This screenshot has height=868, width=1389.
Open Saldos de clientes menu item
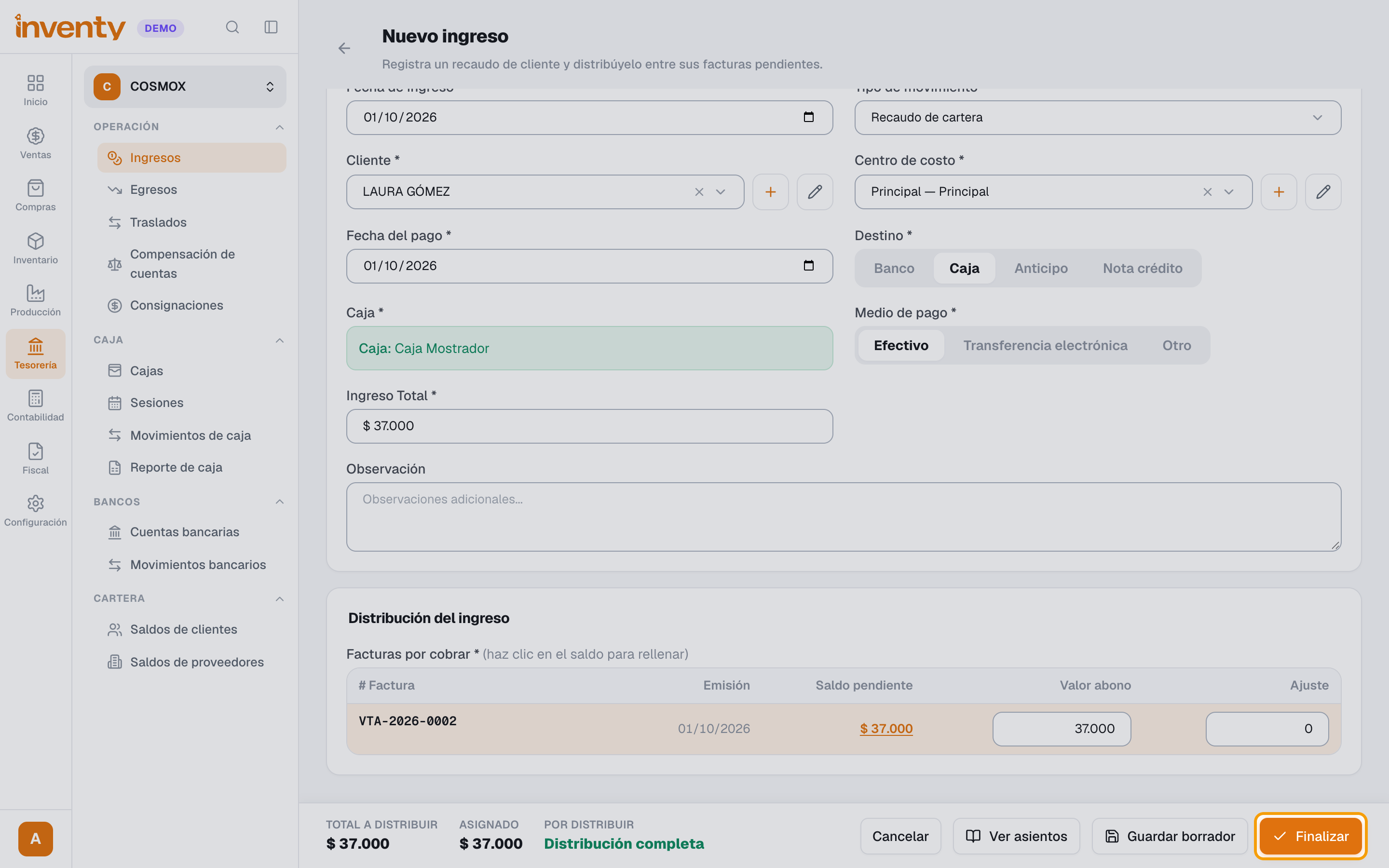(191, 630)
